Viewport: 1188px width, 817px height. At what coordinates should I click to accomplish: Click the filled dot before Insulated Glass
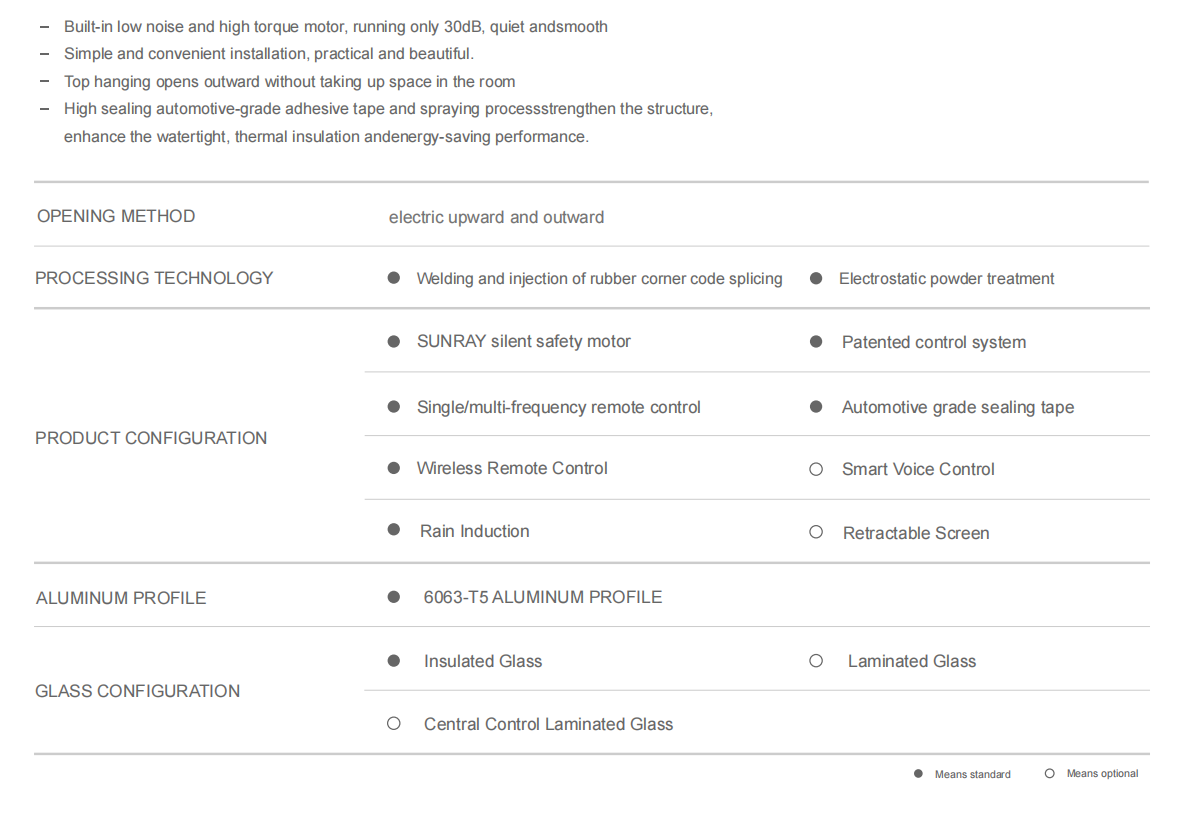coord(394,661)
